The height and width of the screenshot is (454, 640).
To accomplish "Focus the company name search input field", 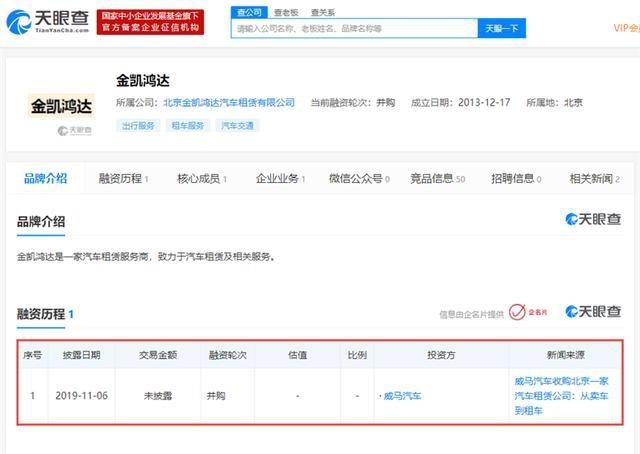I will pyautogui.click(x=354, y=28).
